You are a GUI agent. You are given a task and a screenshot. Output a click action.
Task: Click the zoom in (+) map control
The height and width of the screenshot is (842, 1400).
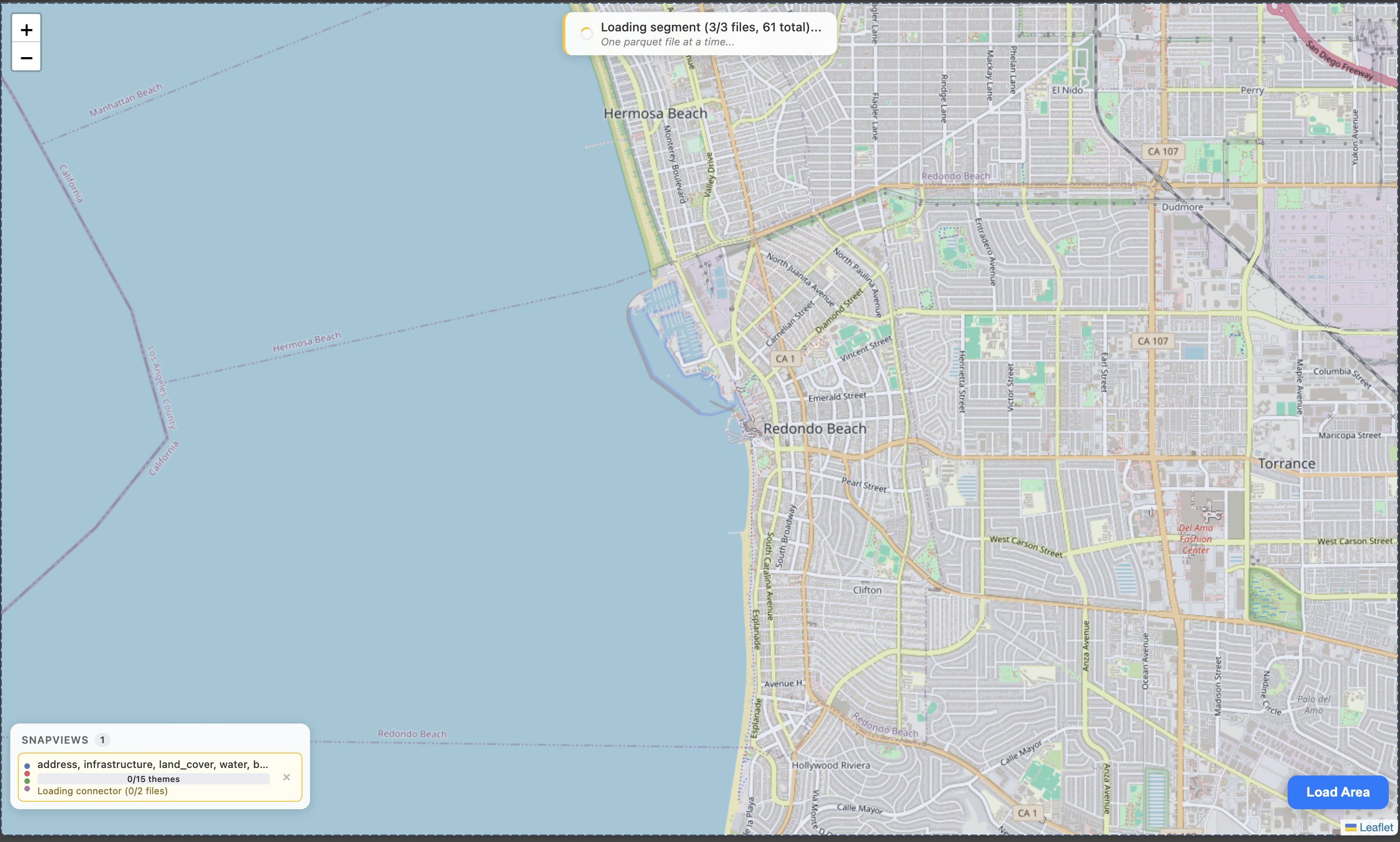(26, 30)
